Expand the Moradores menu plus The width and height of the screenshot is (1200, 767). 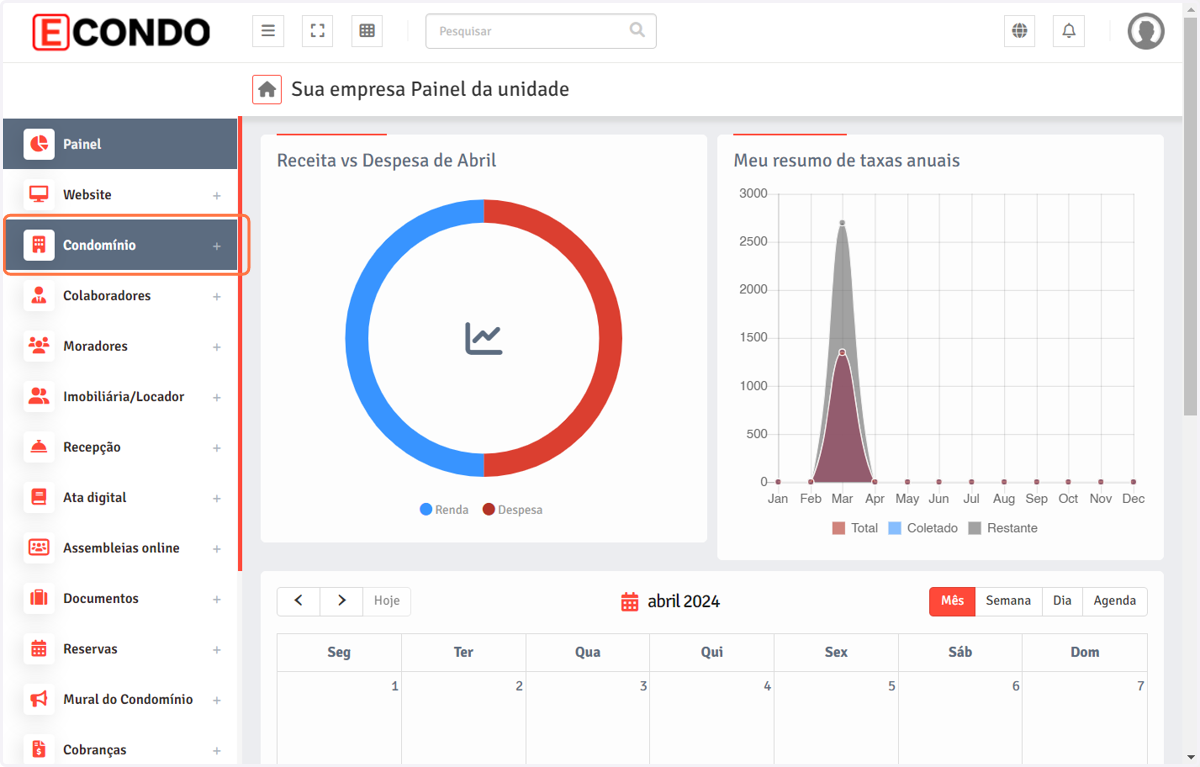coord(217,347)
